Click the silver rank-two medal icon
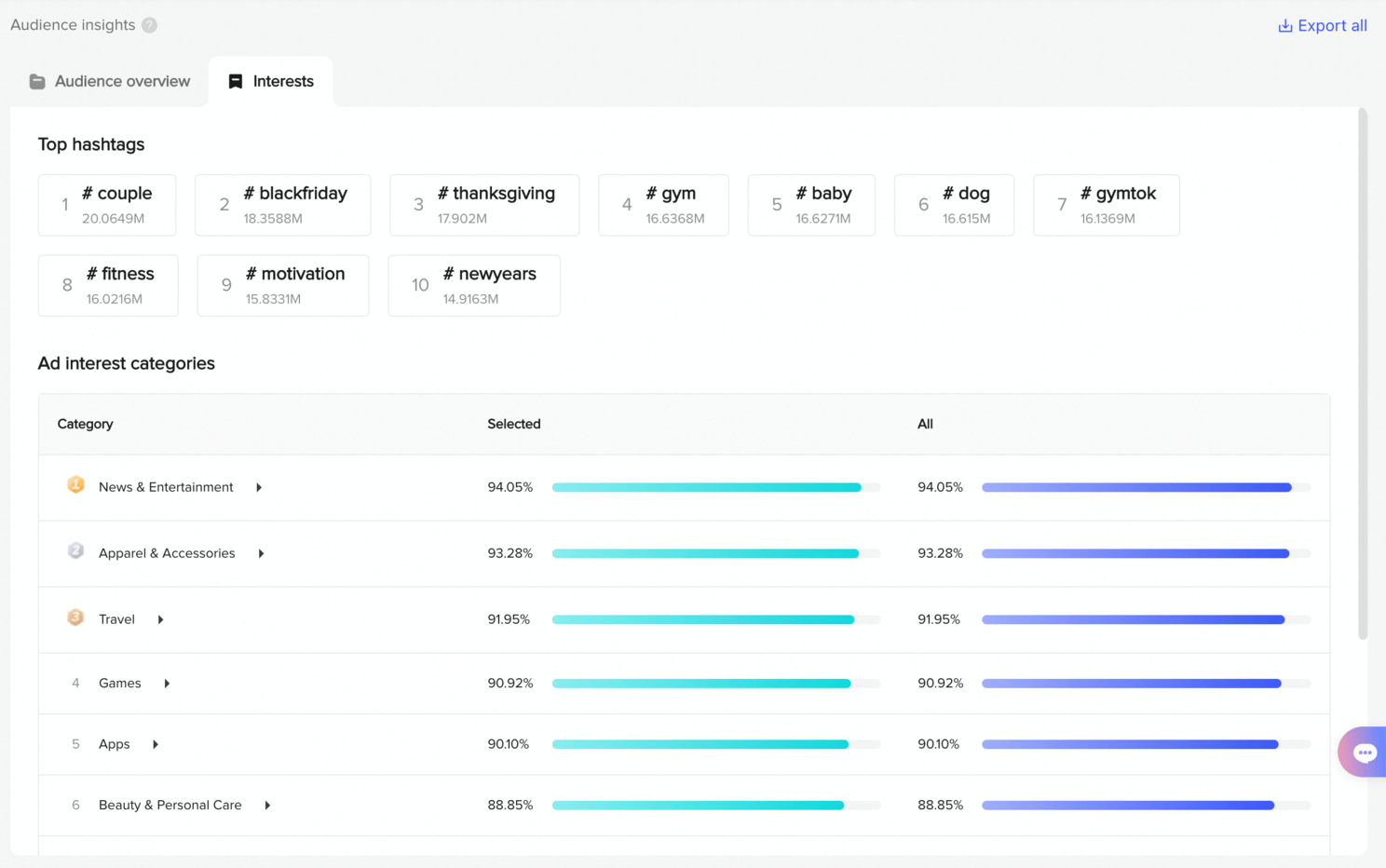 75,551
